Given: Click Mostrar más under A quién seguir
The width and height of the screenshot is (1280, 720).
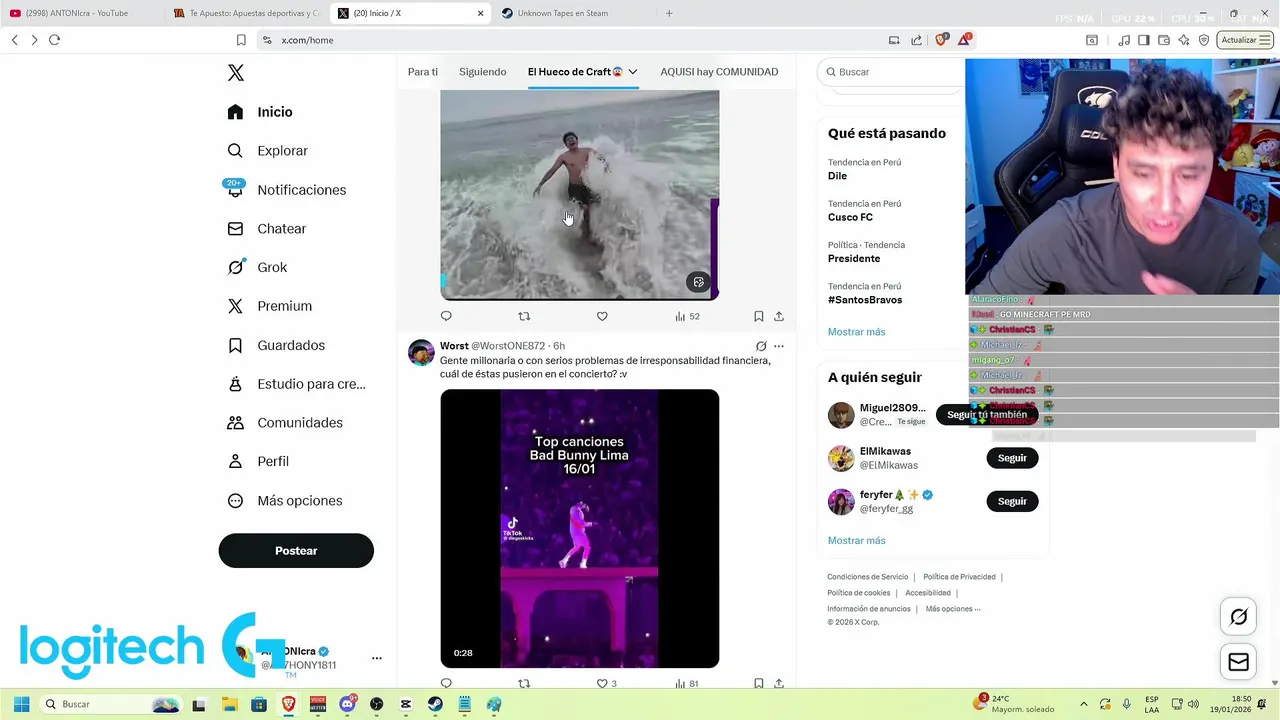Looking at the screenshot, I should [x=856, y=541].
